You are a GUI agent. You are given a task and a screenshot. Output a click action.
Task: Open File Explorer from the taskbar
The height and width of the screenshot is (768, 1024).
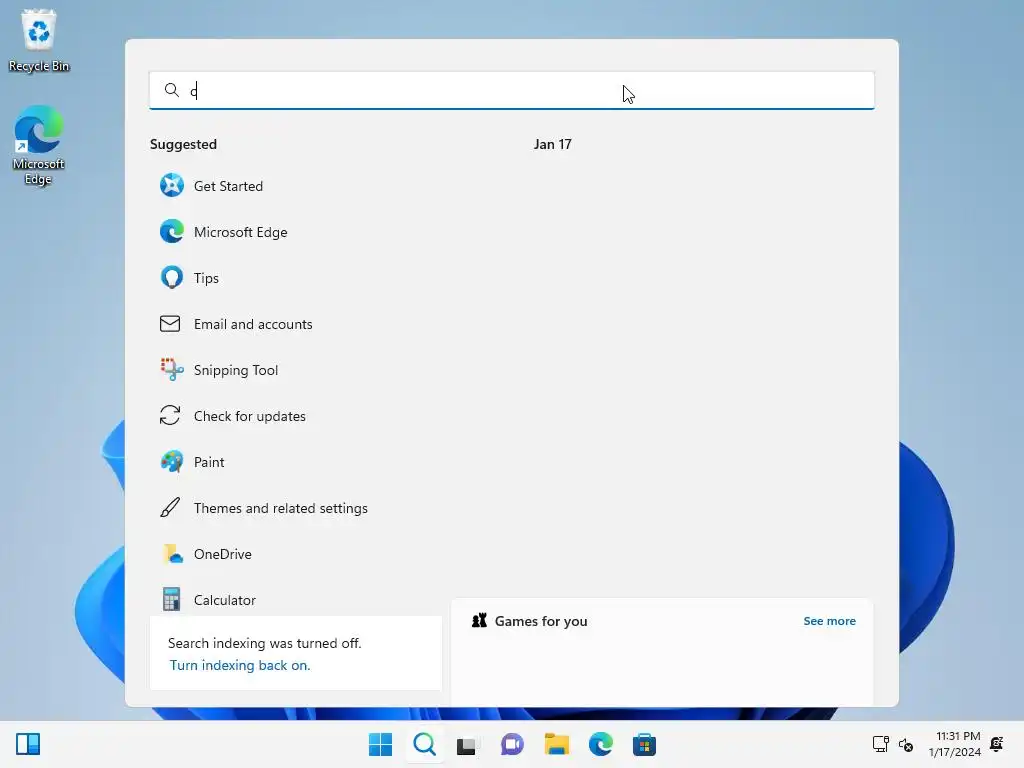click(x=556, y=744)
